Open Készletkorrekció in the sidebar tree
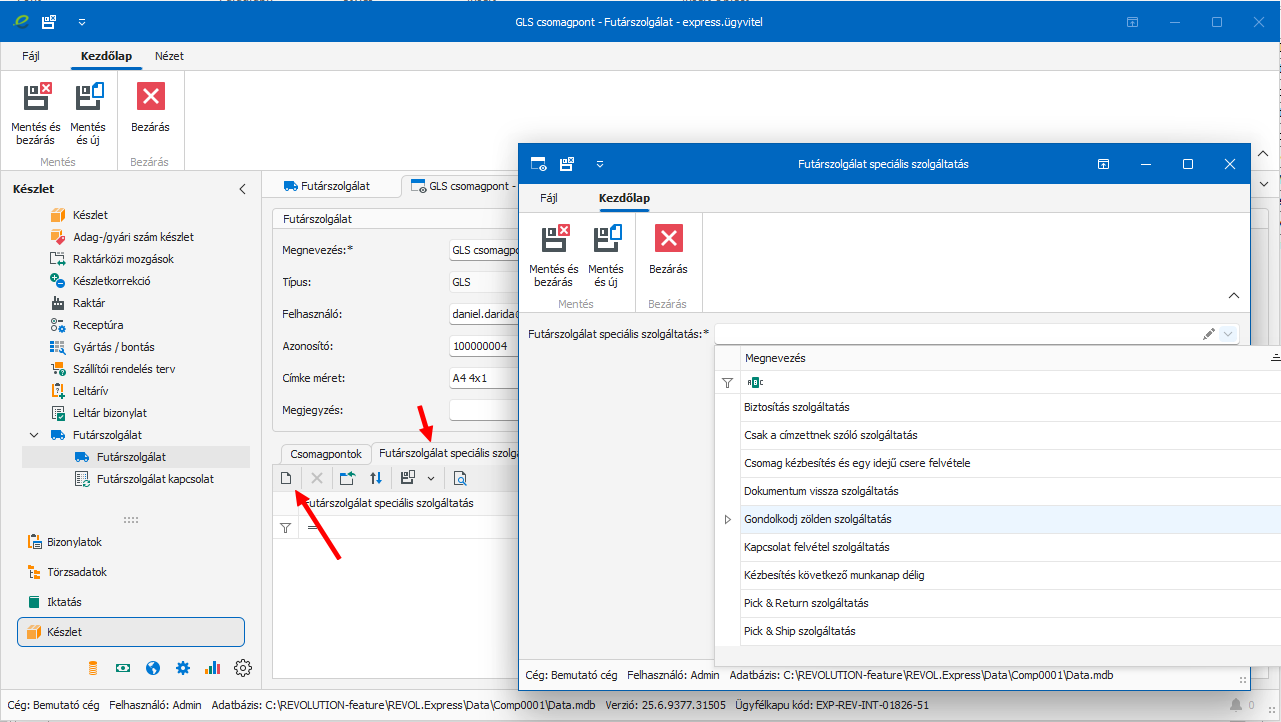Viewport: 1281px width, 722px height. pyautogui.click(x=111, y=281)
